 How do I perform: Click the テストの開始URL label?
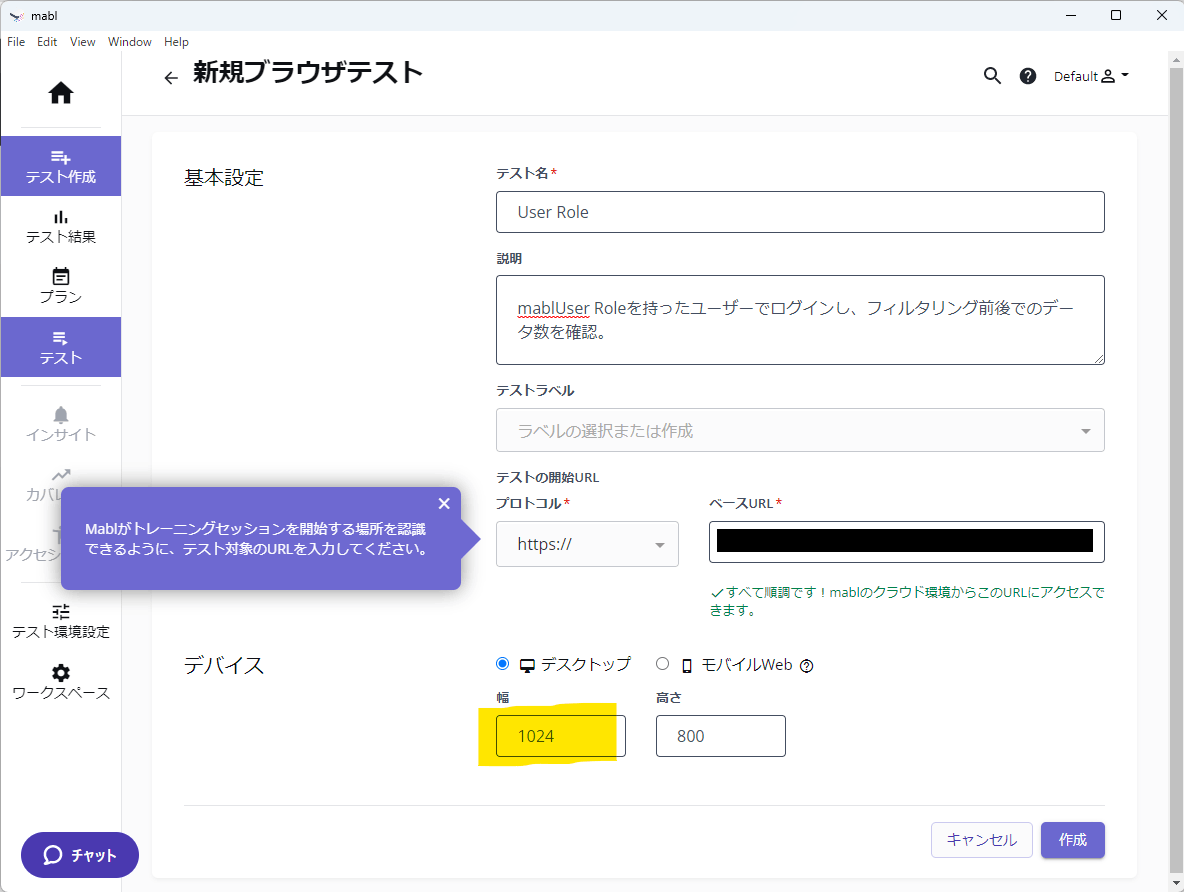[547, 477]
